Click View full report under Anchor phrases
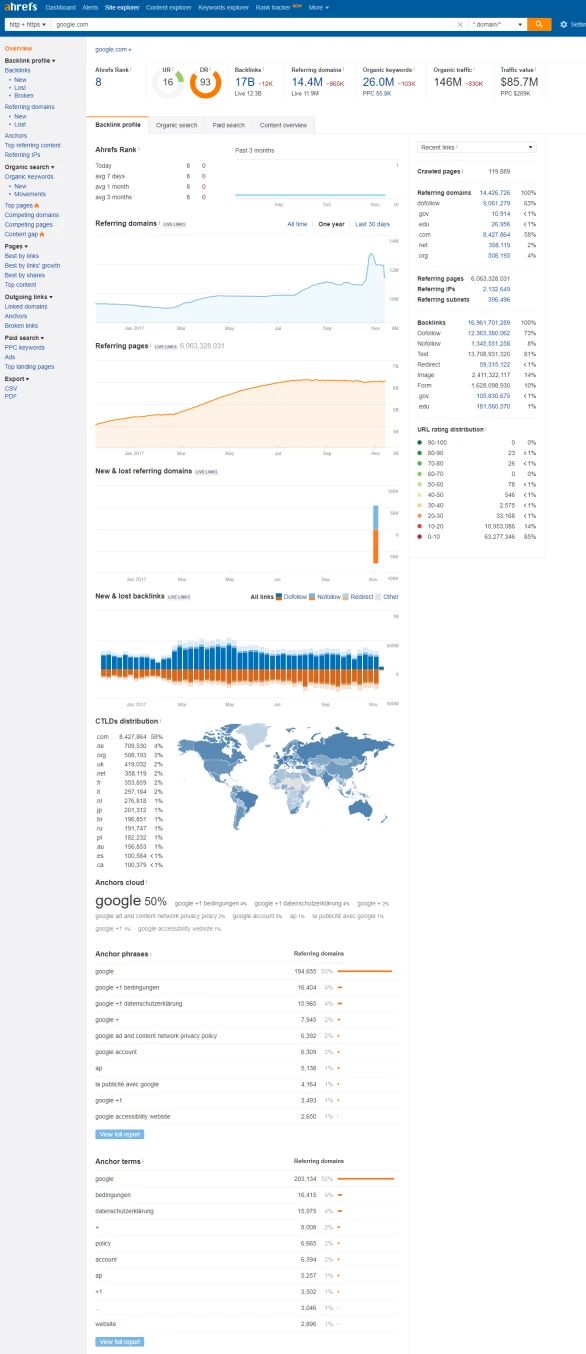 pyautogui.click(x=120, y=1134)
